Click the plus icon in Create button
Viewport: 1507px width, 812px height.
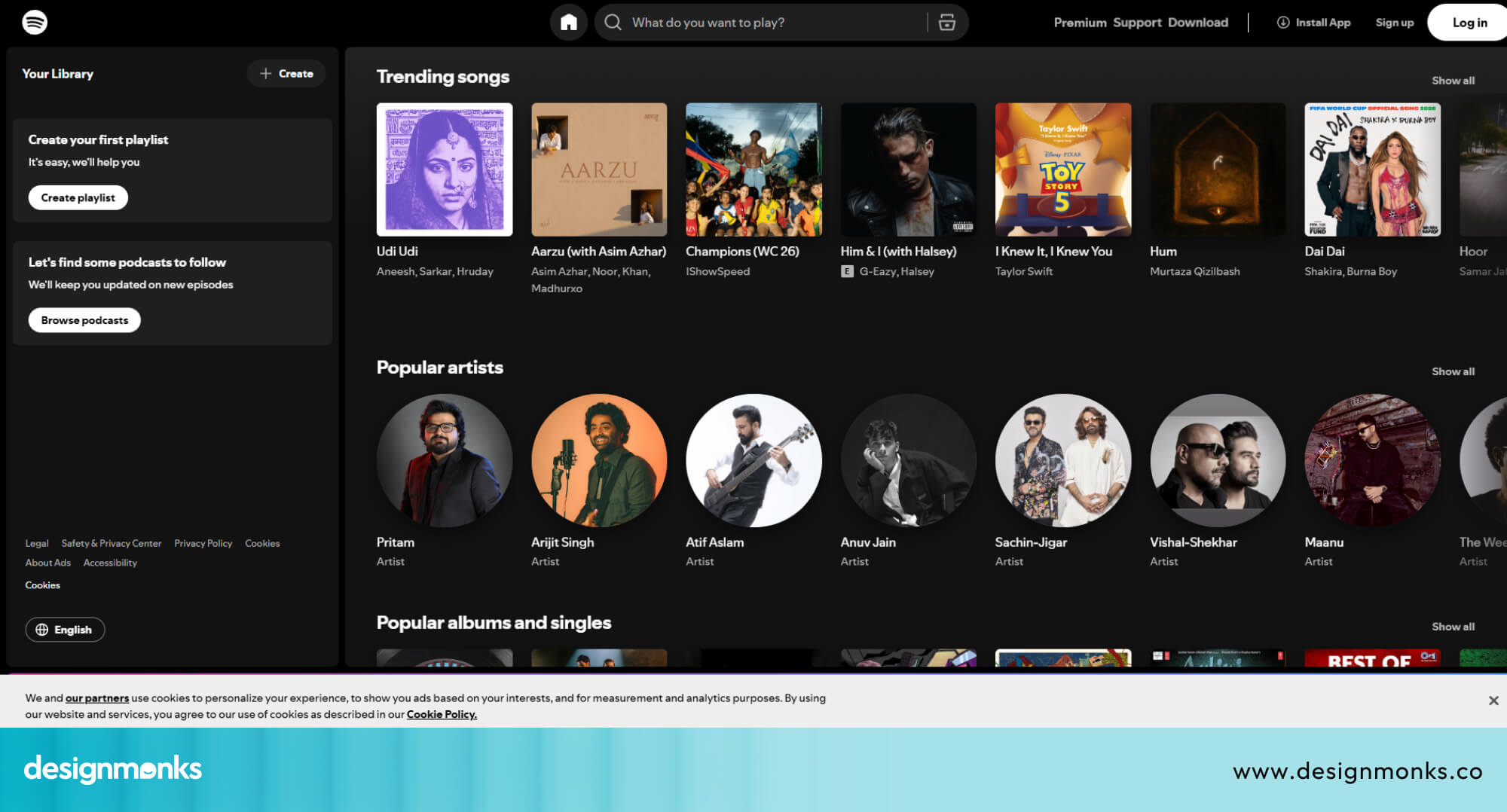[265, 74]
